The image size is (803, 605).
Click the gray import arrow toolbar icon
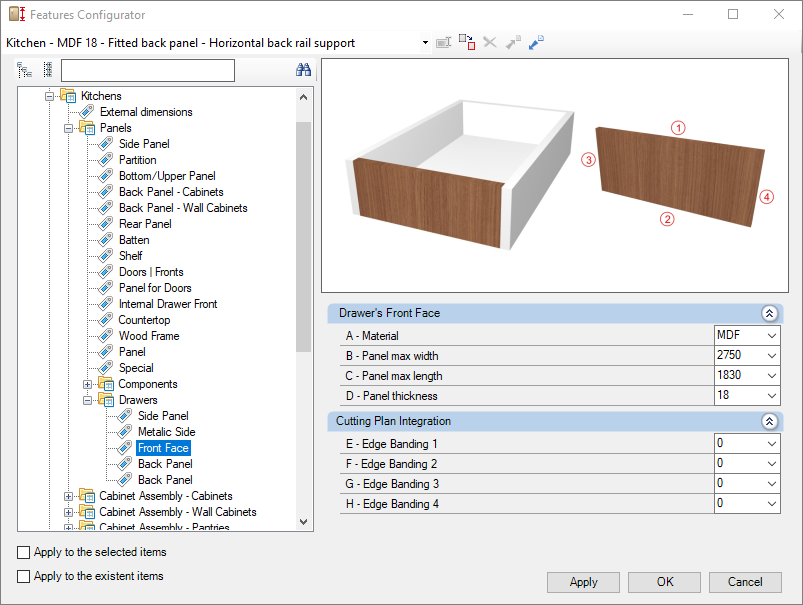513,43
